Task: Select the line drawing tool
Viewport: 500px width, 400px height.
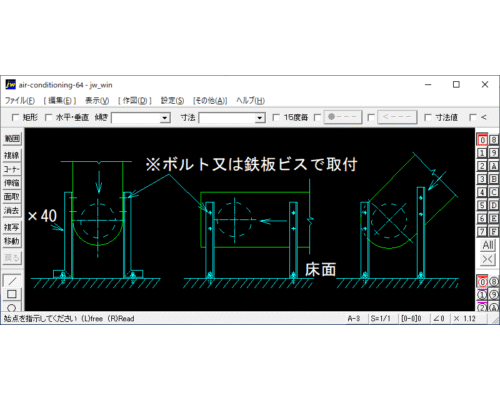Action: (x=12, y=281)
